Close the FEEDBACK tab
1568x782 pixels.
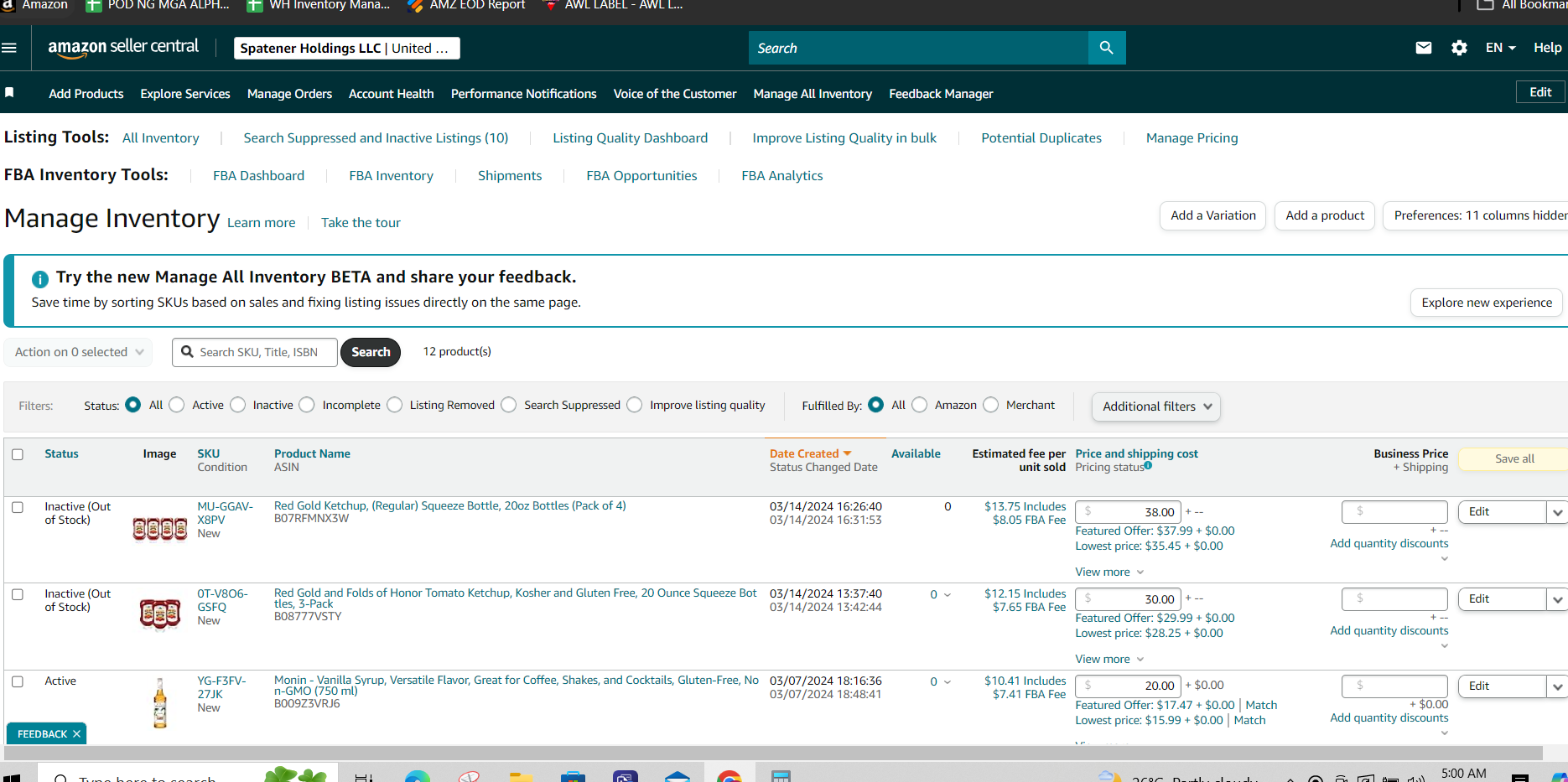pyautogui.click(x=76, y=734)
